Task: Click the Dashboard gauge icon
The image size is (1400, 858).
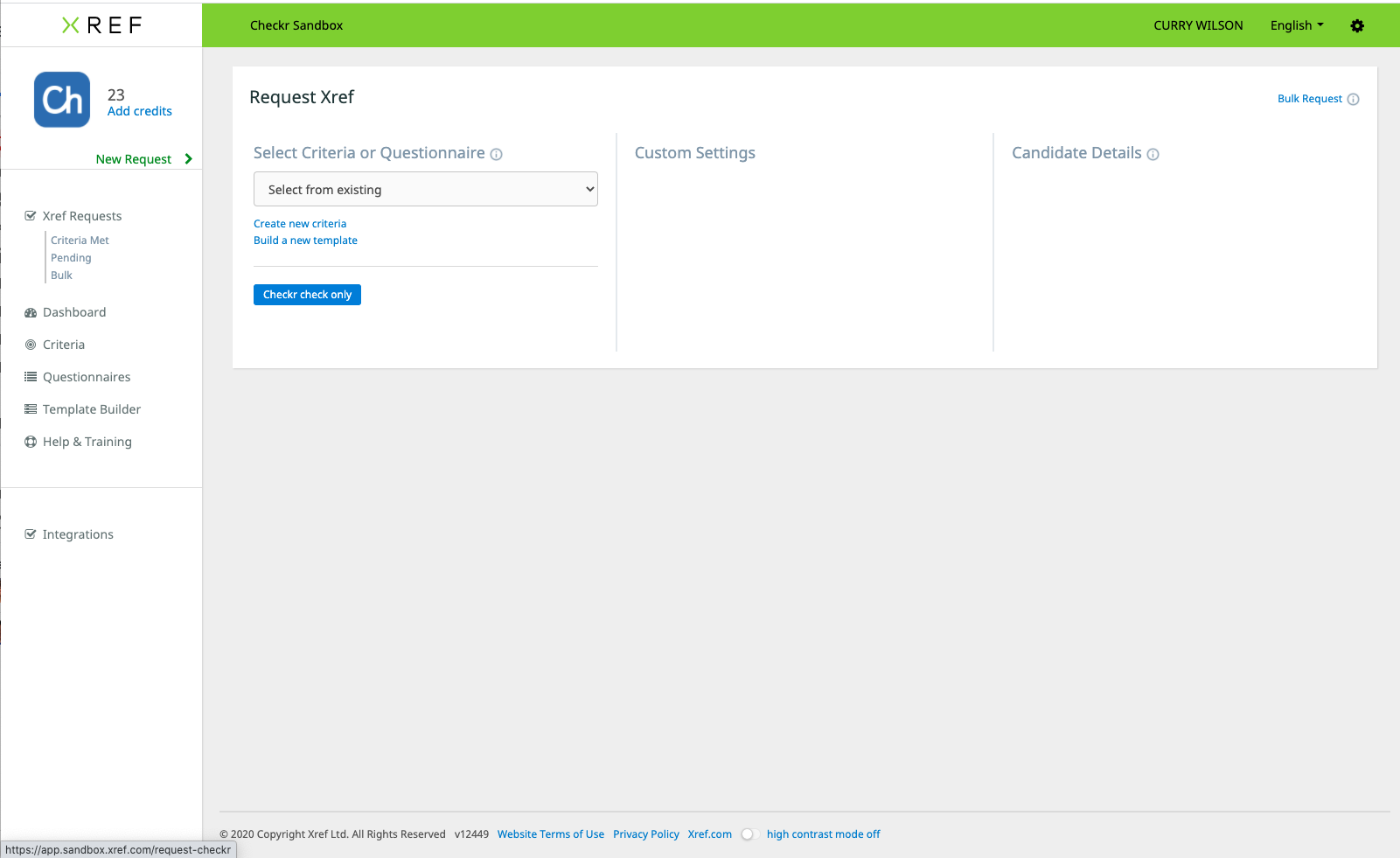Action: 31,312
